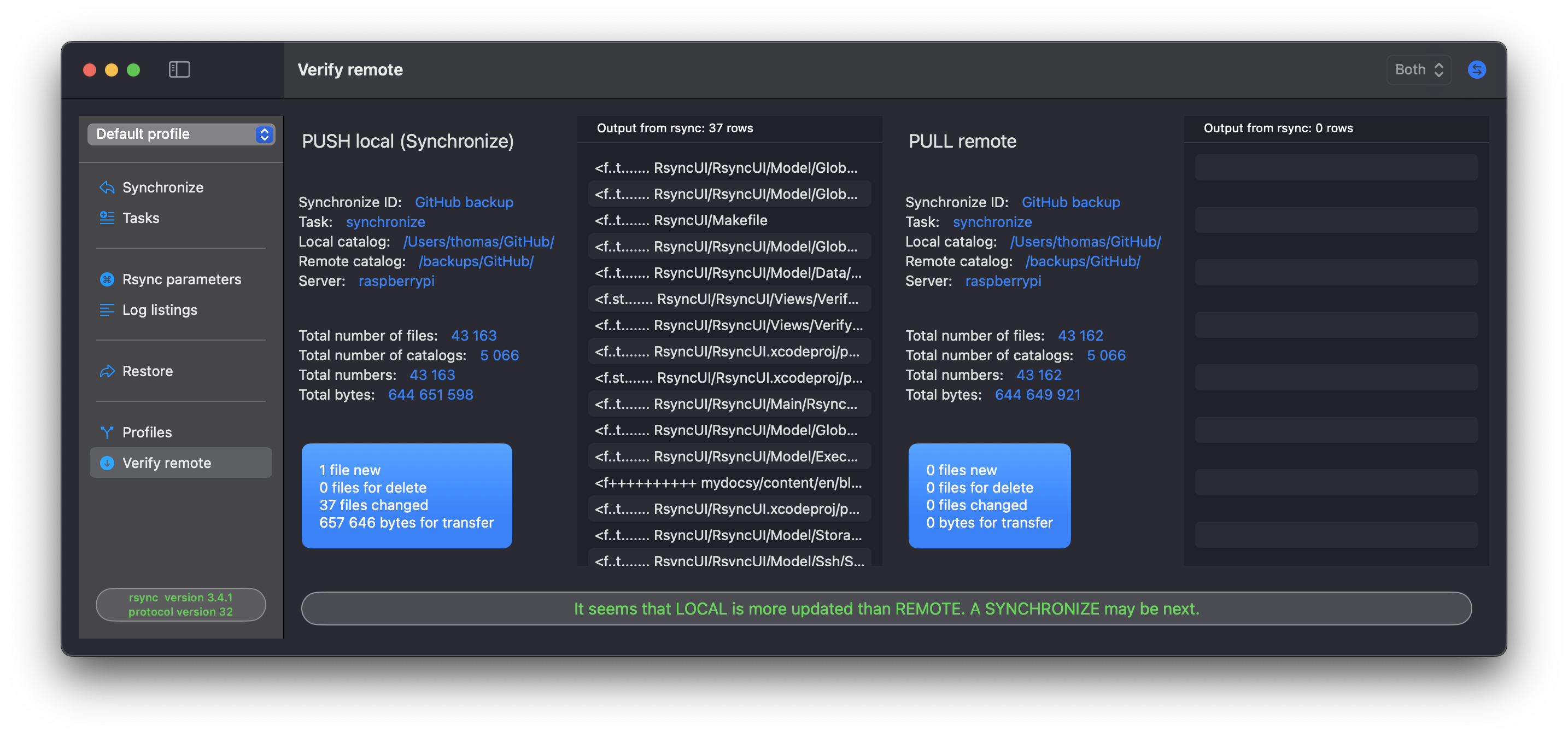
Task: Click the Profiles branch icon
Action: [x=107, y=431]
